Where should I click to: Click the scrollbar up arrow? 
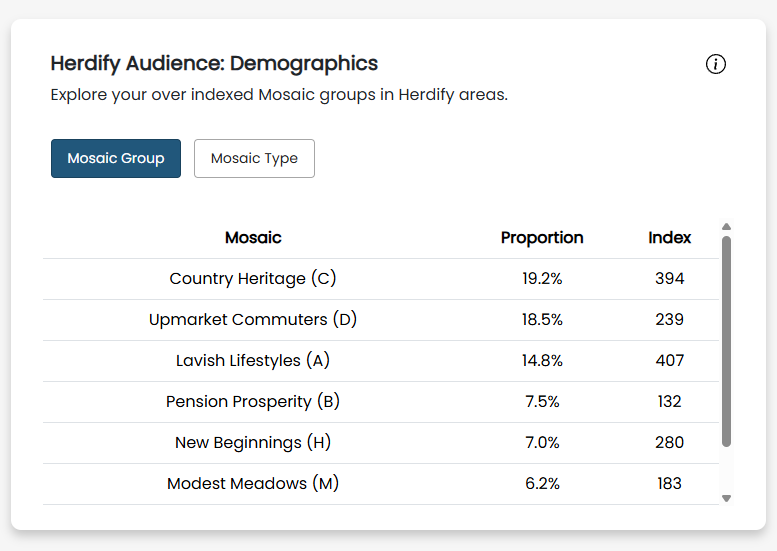coord(727,227)
